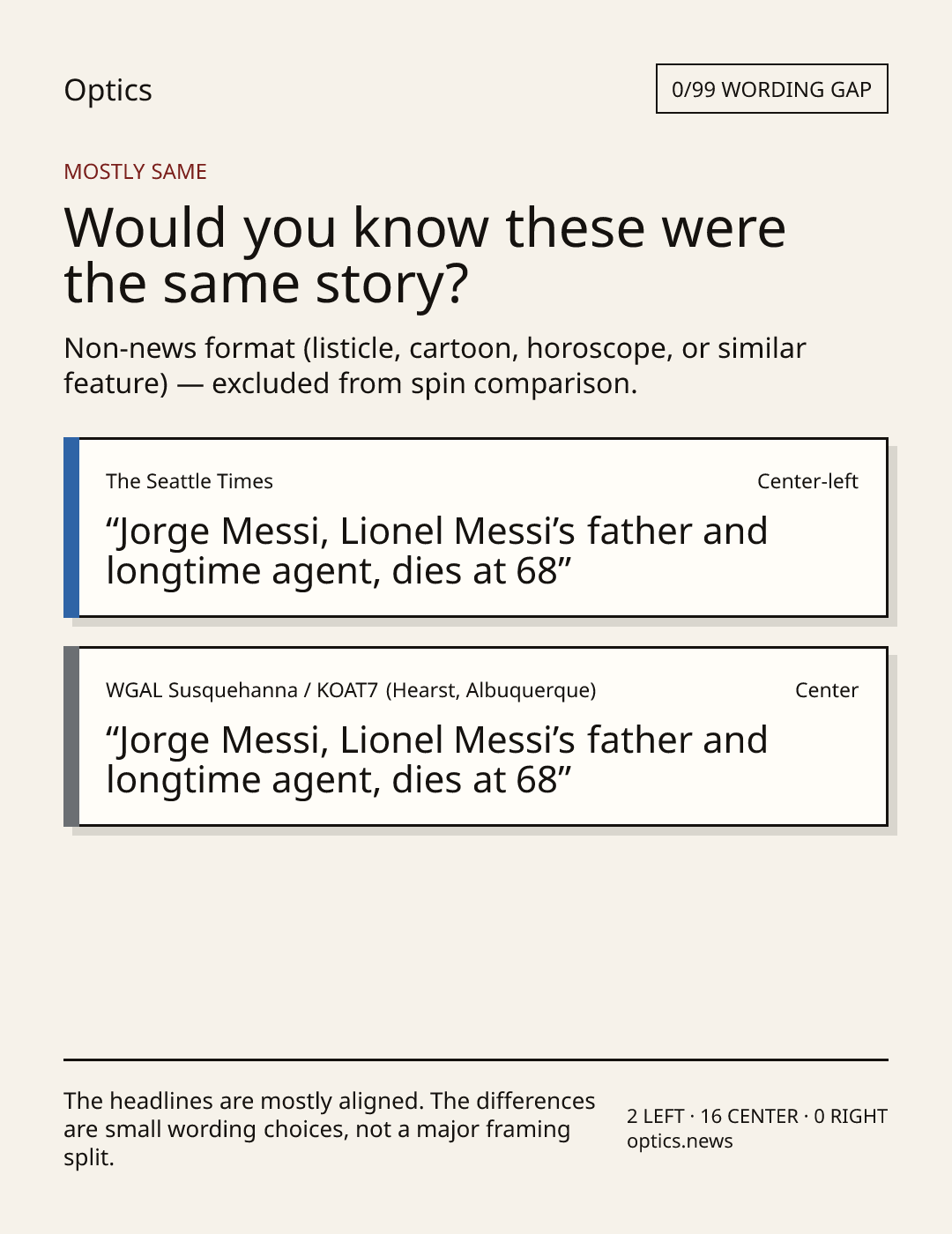Click the WGAL Susquehanna / KOAT7 source name
The image size is (952, 1234).
(x=351, y=690)
